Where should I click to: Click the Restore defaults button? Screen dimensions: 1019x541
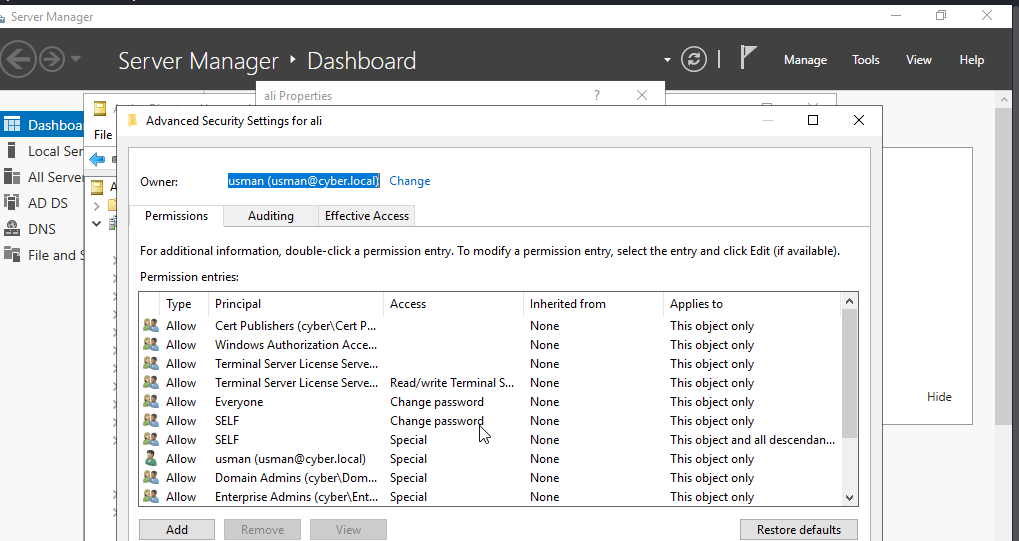pyautogui.click(x=799, y=529)
